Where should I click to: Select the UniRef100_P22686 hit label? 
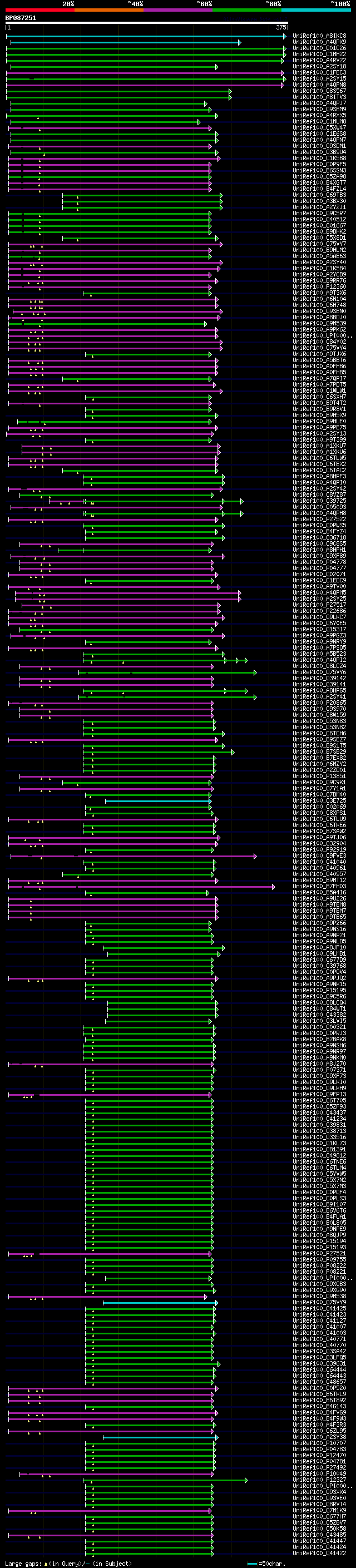pyautogui.click(x=319, y=611)
